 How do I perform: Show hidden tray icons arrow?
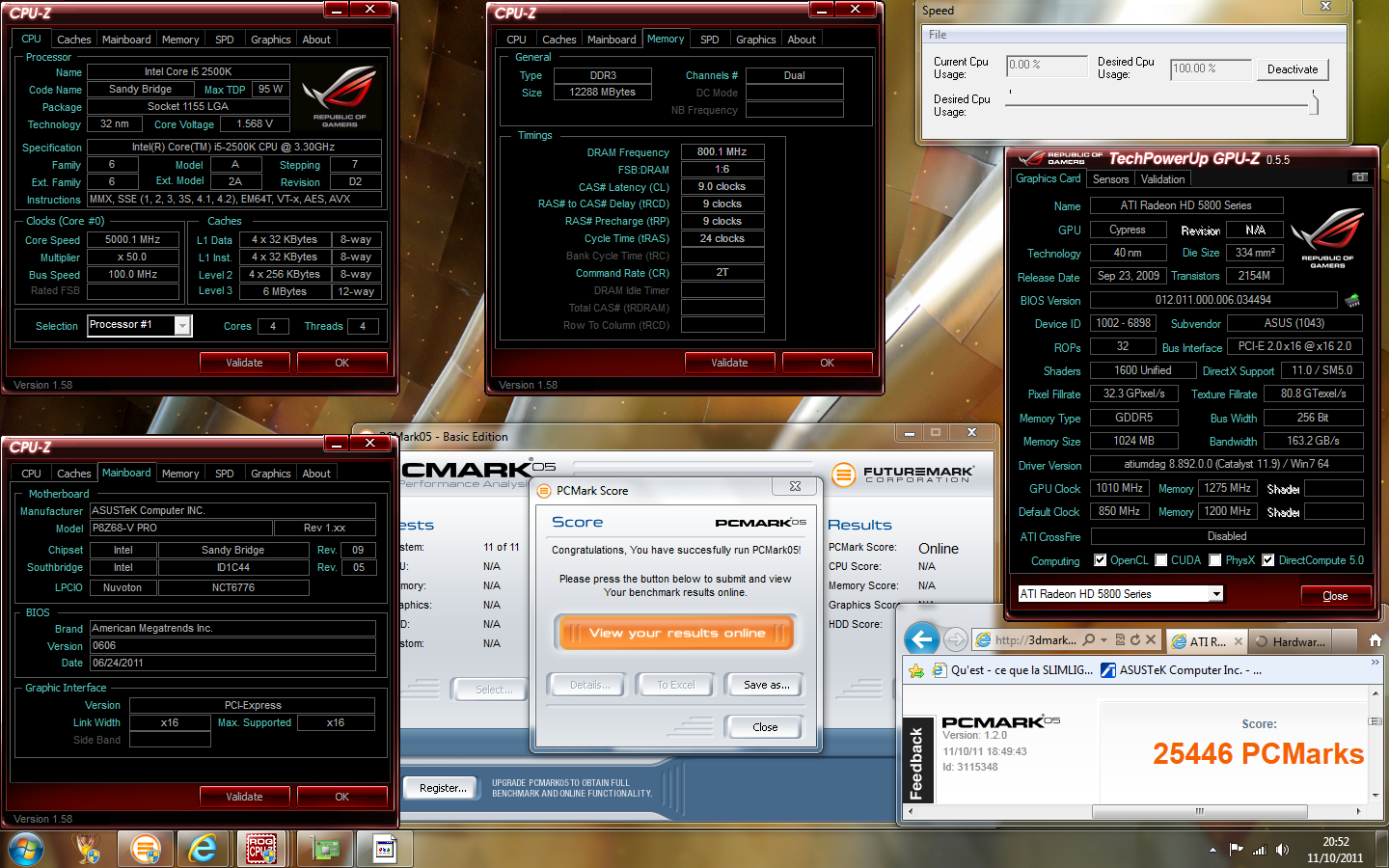(1212, 850)
